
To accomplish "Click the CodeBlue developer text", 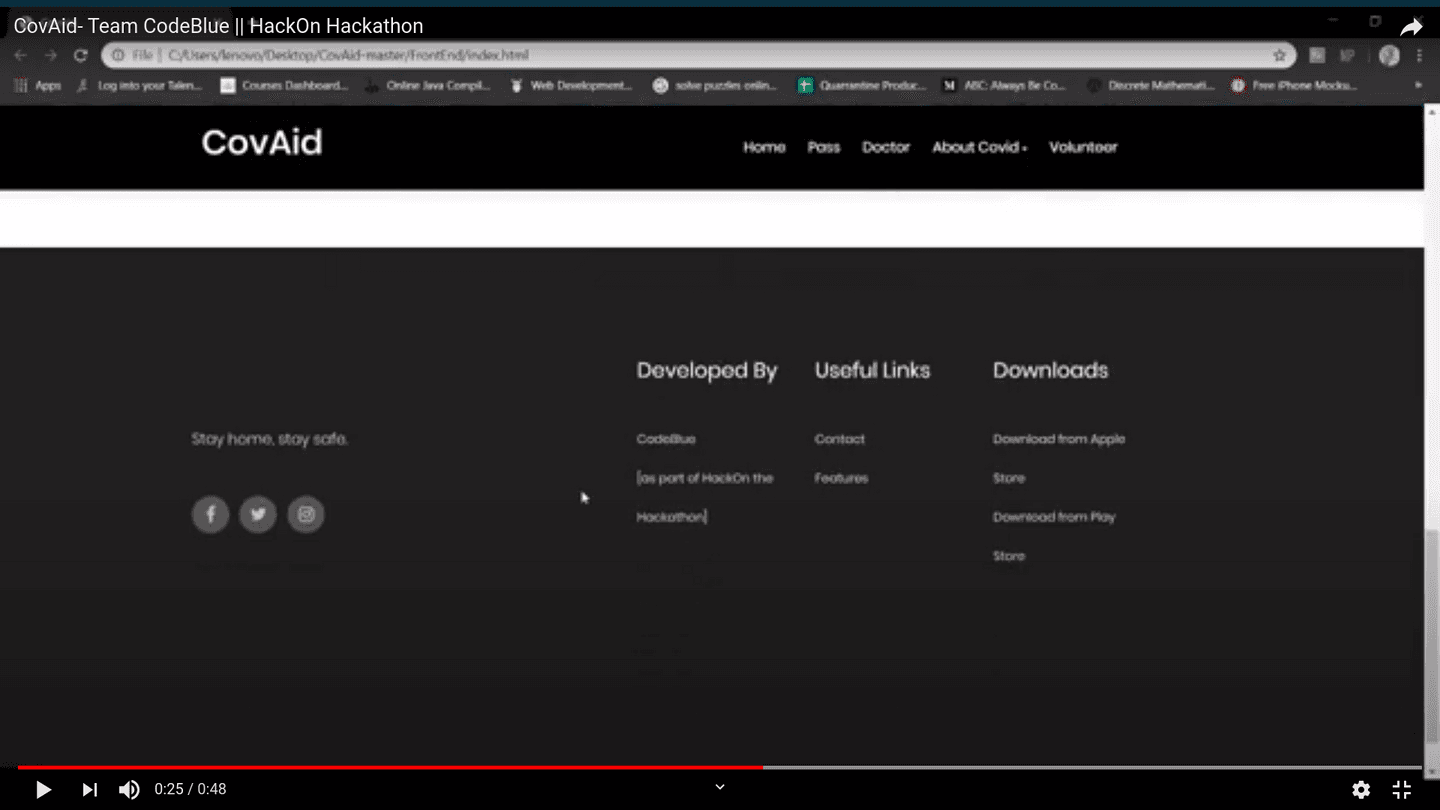I will [666, 439].
